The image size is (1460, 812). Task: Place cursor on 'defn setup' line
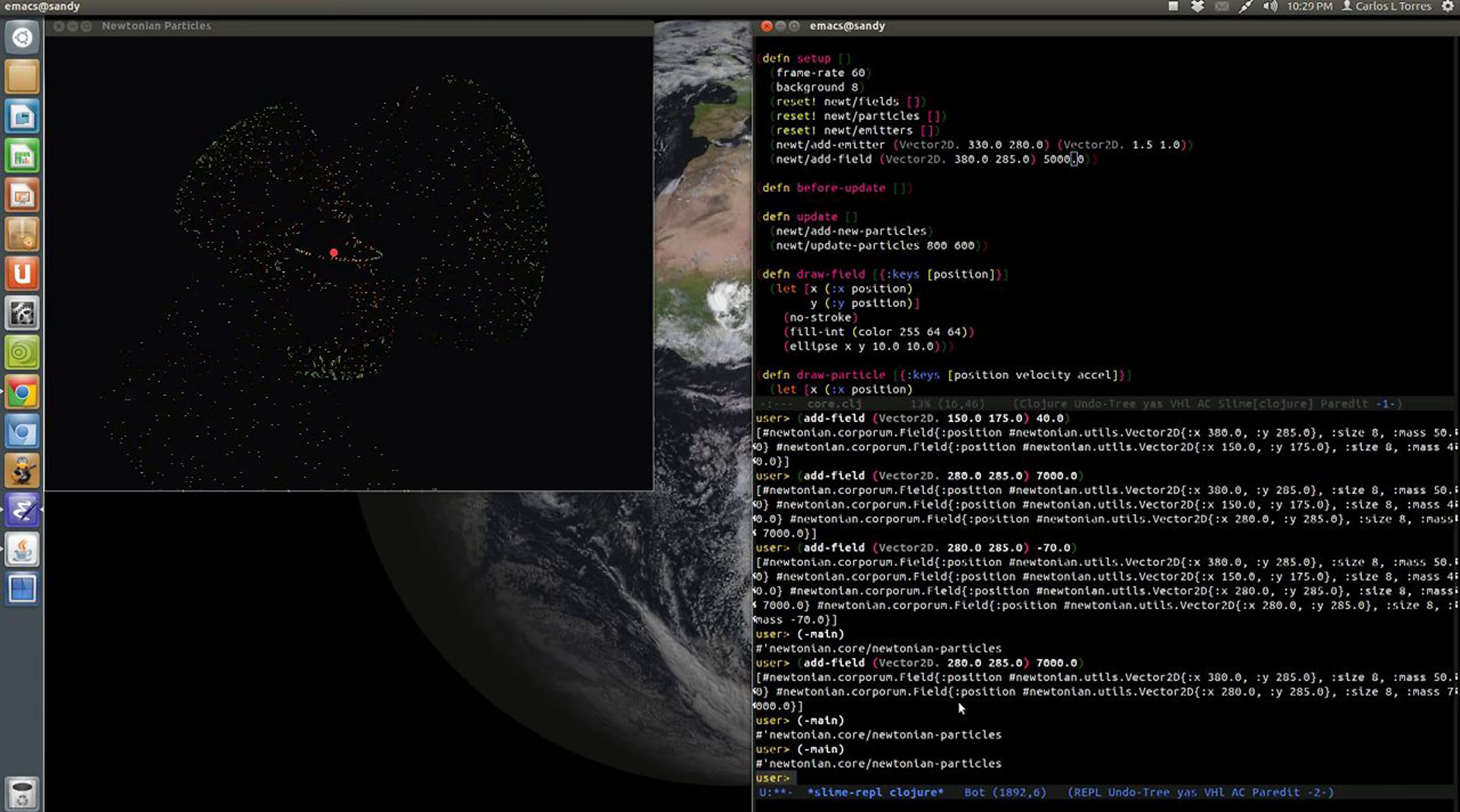[804, 58]
